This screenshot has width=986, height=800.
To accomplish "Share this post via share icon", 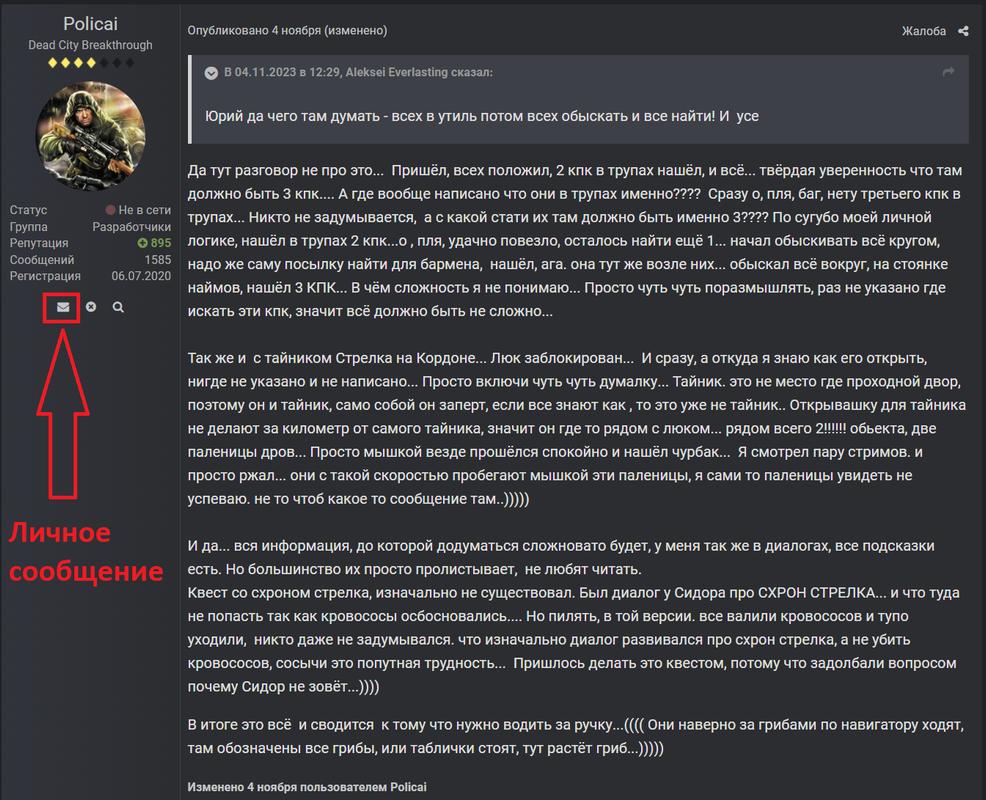I will point(963,31).
